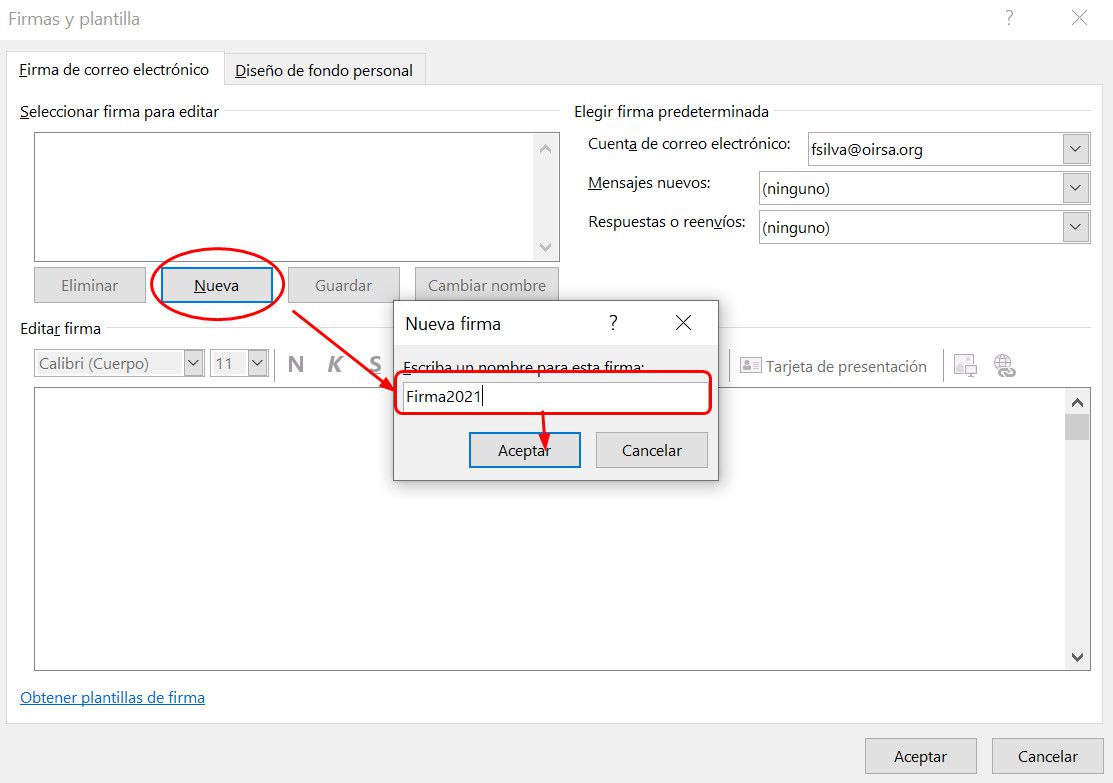Open the font size 11 dropdown
The height and width of the screenshot is (783, 1113).
(257, 364)
